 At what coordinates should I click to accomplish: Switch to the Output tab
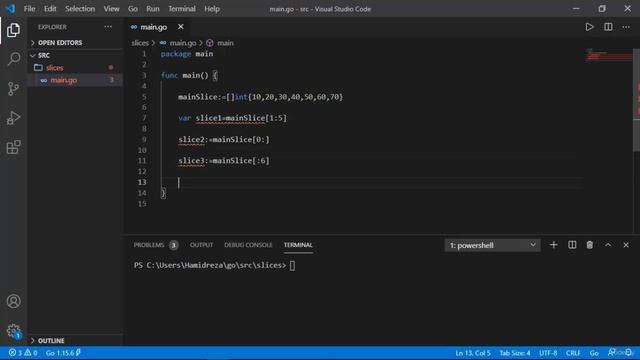[201, 245]
